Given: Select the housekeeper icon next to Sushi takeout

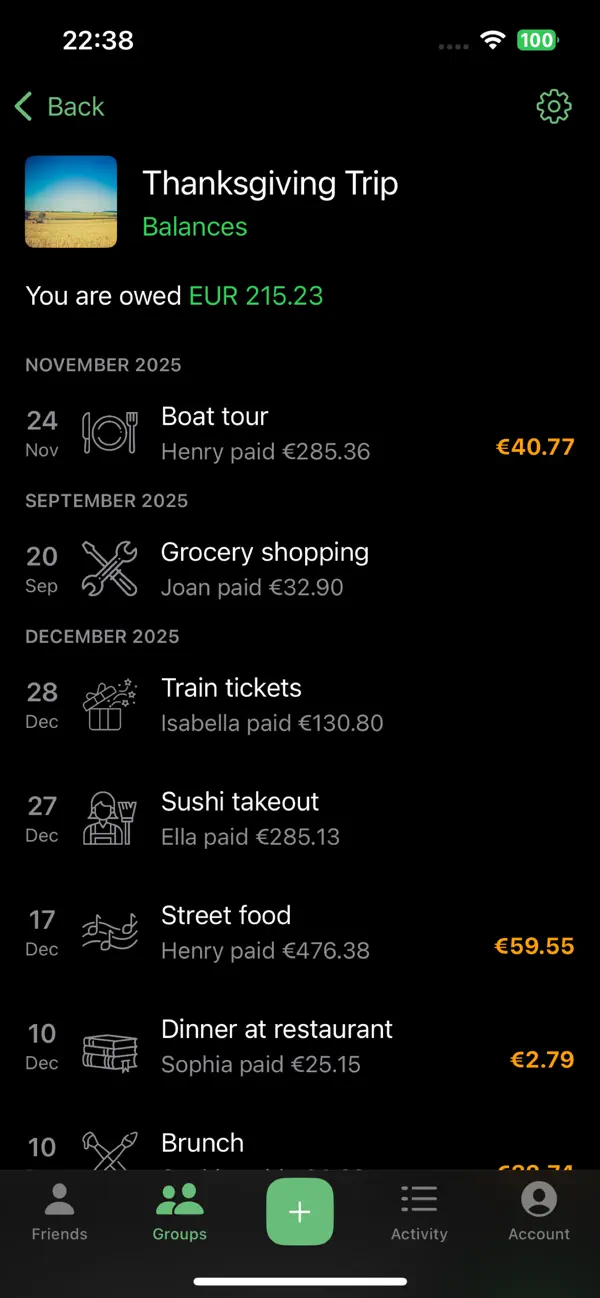Looking at the screenshot, I should (x=110, y=818).
